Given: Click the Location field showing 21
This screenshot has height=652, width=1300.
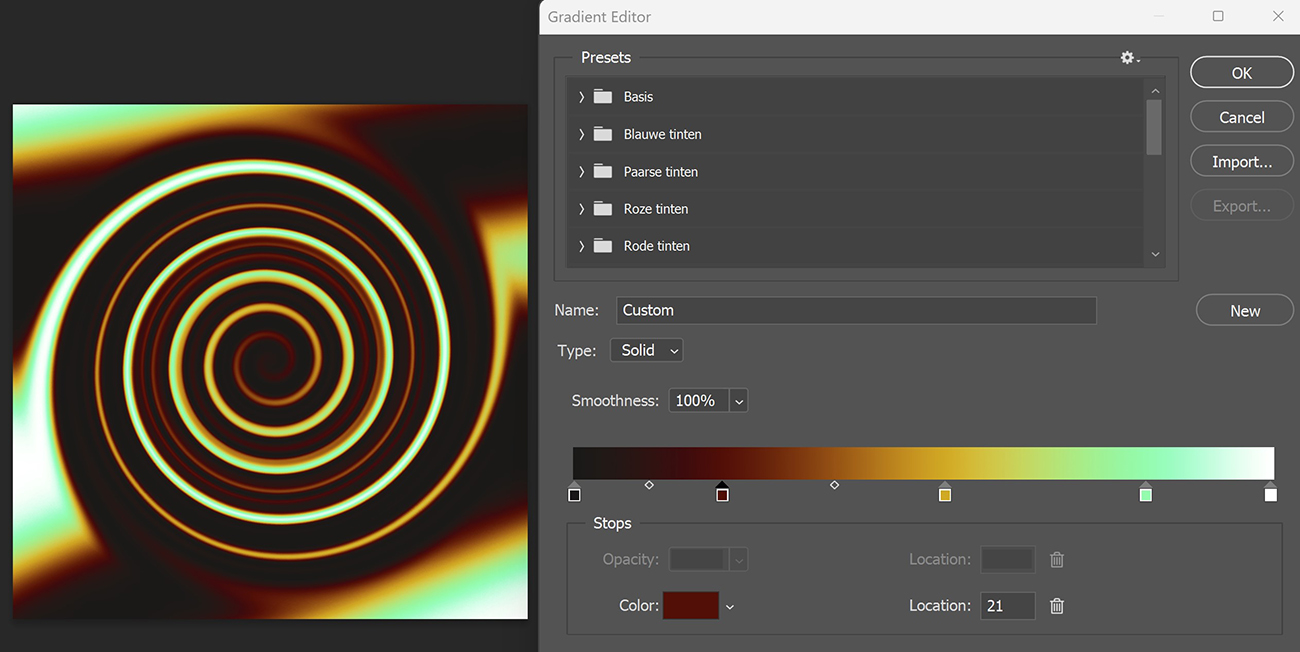Looking at the screenshot, I should [1007, 605].
